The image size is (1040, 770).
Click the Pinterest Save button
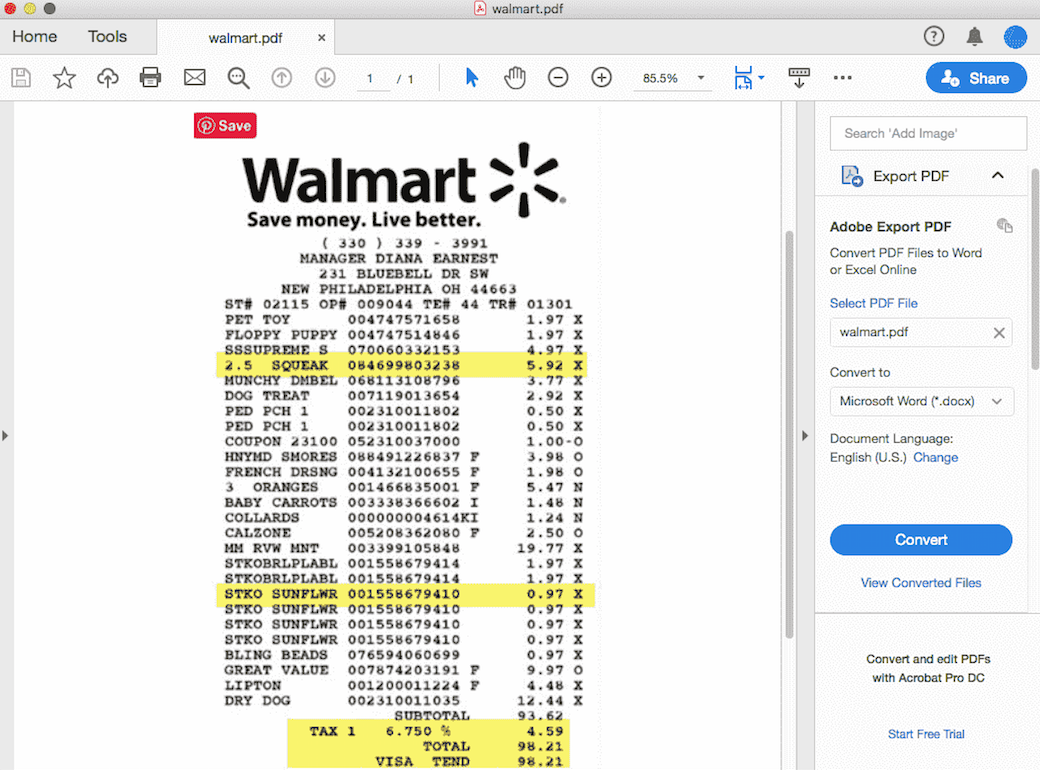pyautogui.click(x=226, y=125)
